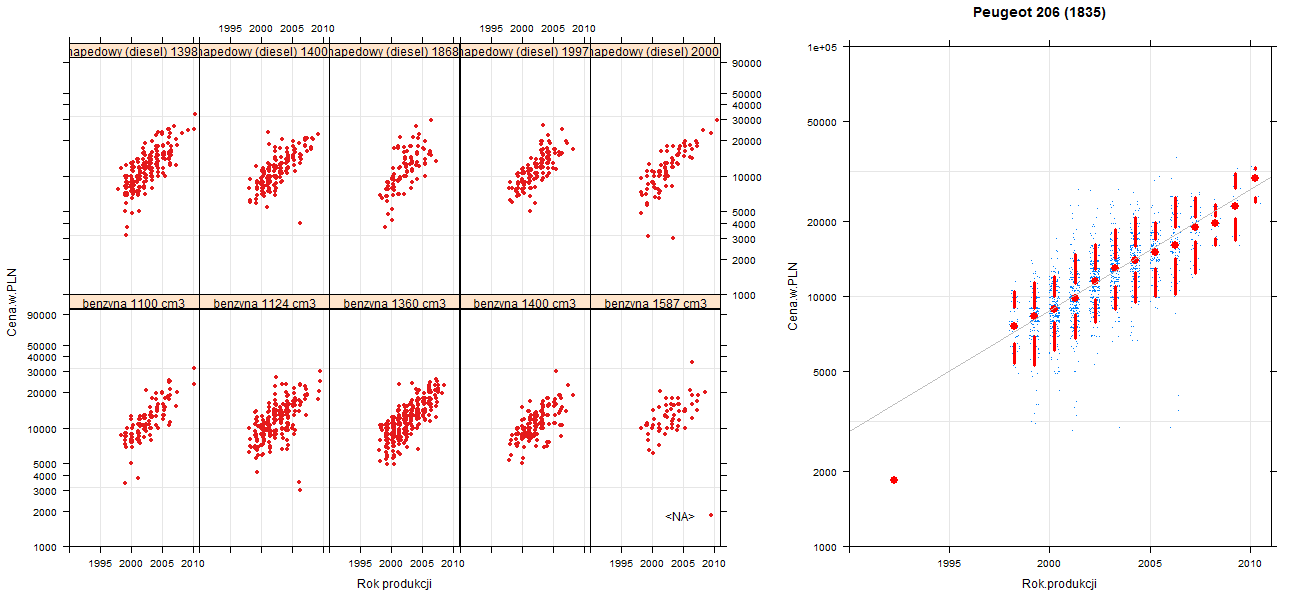Select the "napedowy (diesel) 1398" panel strip
Image resolution: width=1300 pixels, height=600 pixels.
(x=134, y=52)
